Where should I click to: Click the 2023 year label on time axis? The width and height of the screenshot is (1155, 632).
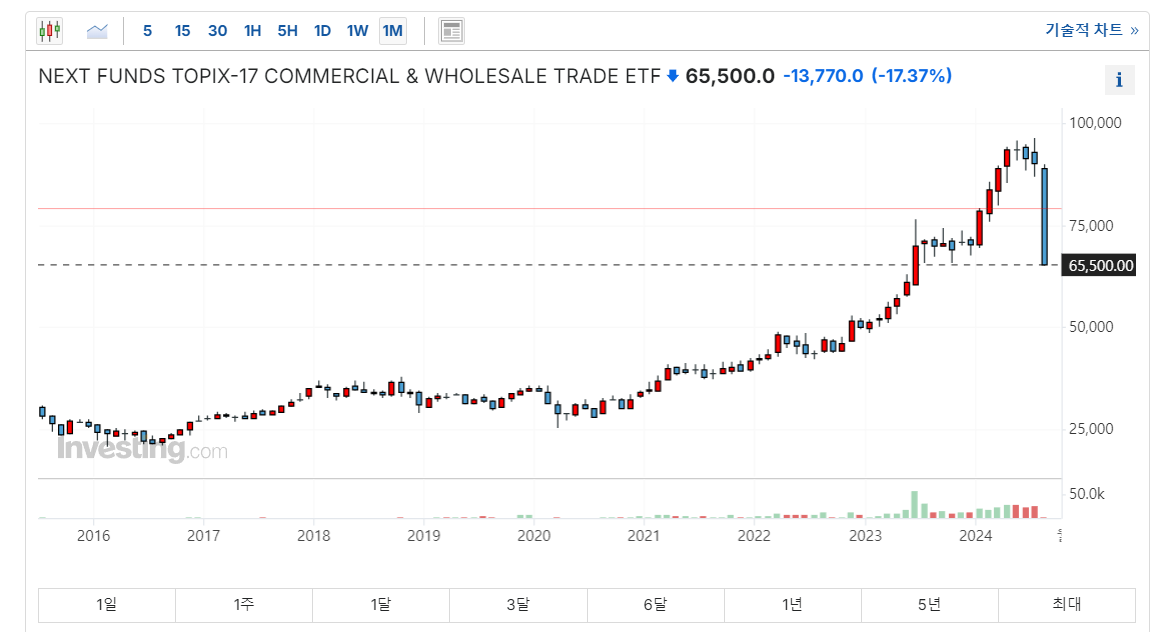point(866,536)
